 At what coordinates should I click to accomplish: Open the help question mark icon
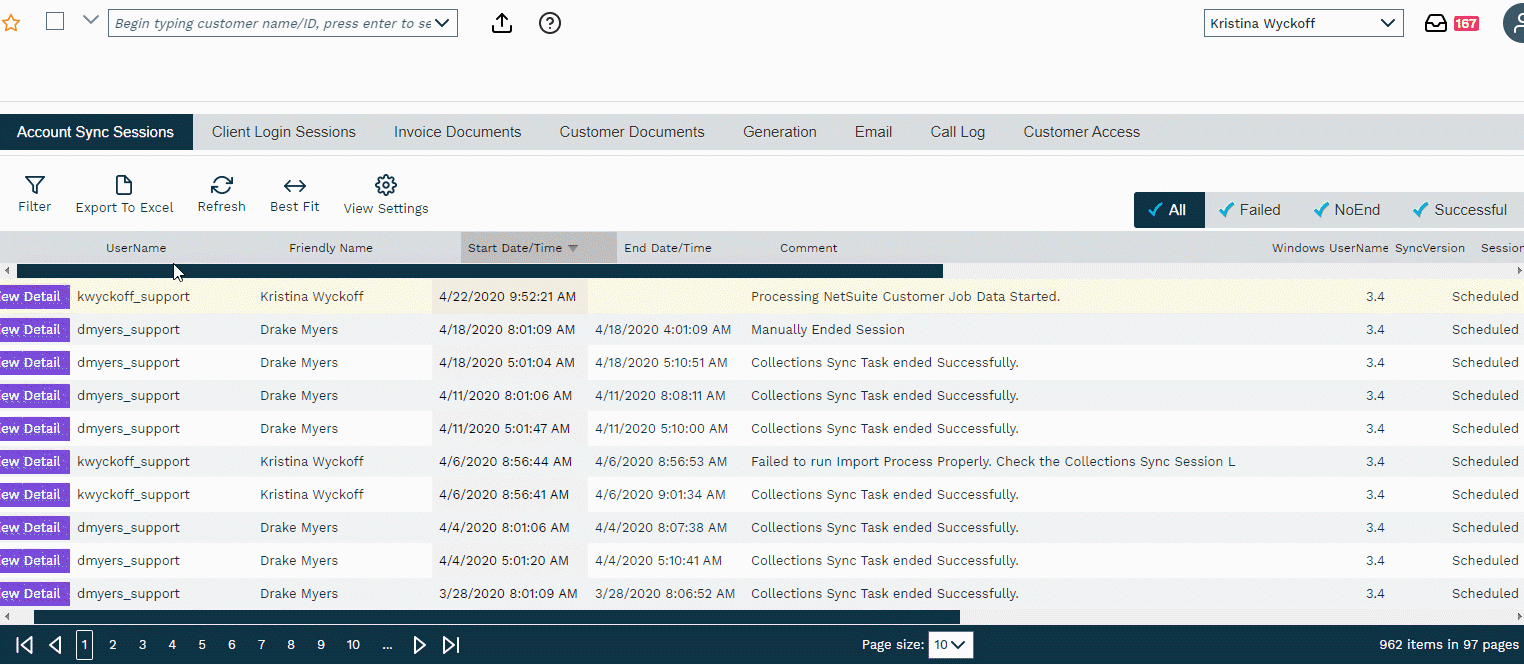tap(550, 23)
